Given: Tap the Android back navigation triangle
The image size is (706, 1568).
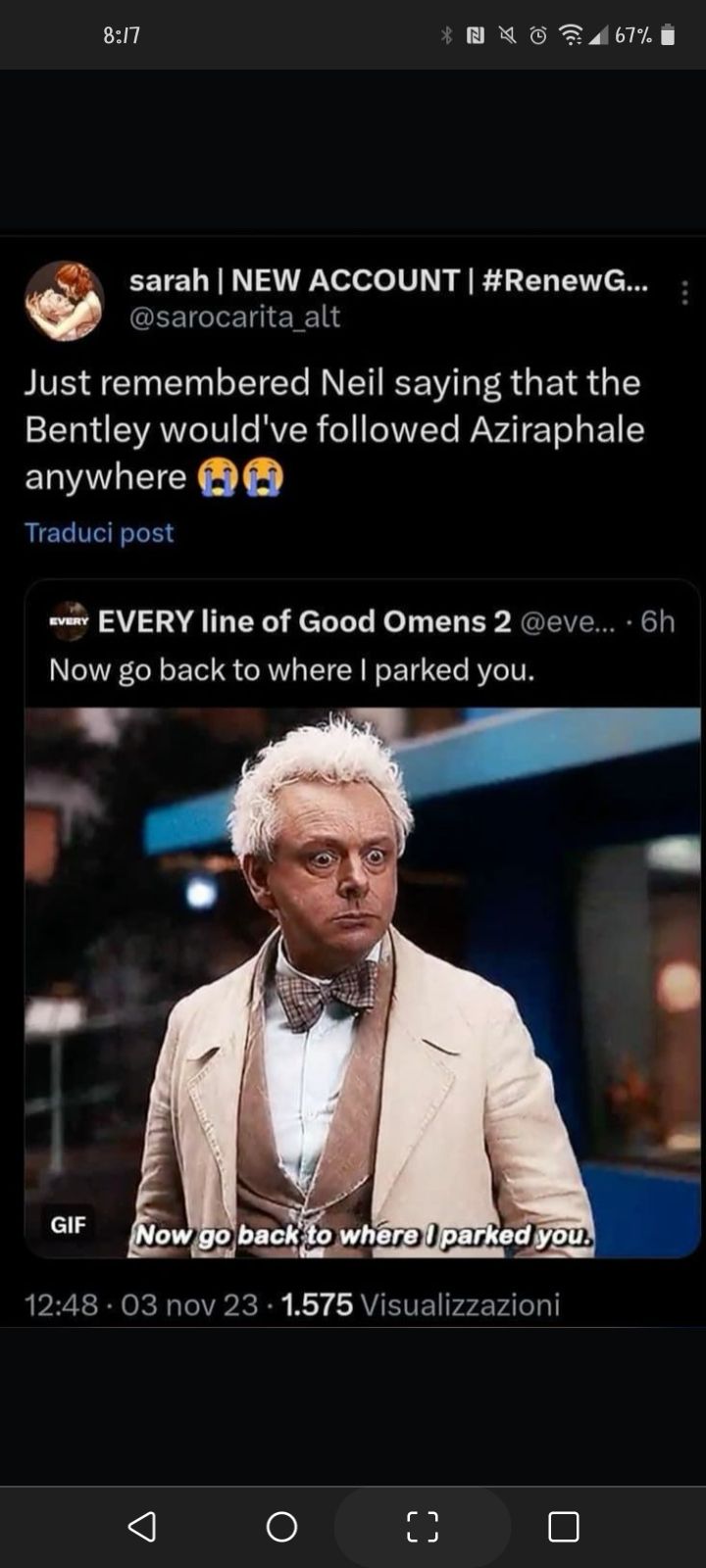Looking at the screenshot, I should point(142,1526).
